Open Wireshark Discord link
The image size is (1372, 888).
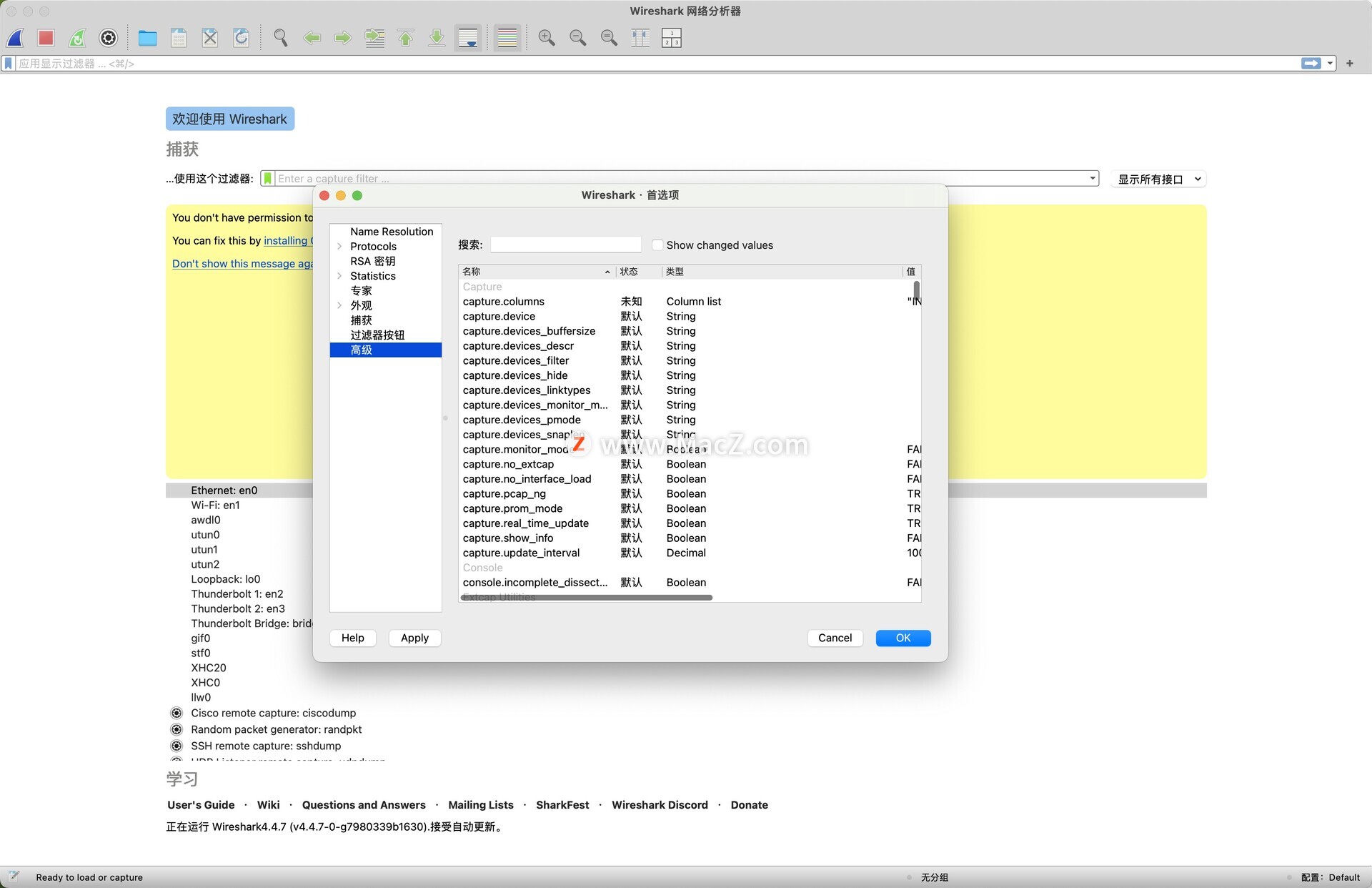click(x=660, y=805)
